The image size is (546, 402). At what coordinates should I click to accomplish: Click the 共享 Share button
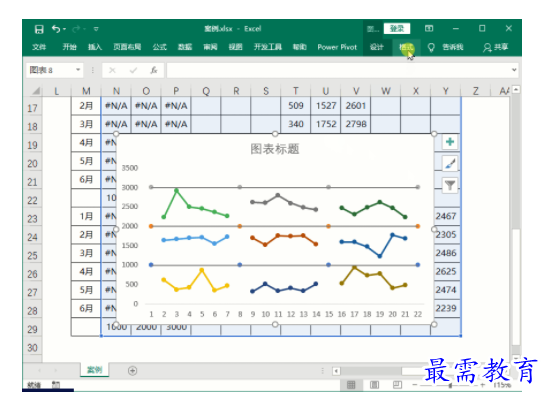[496, 47]
